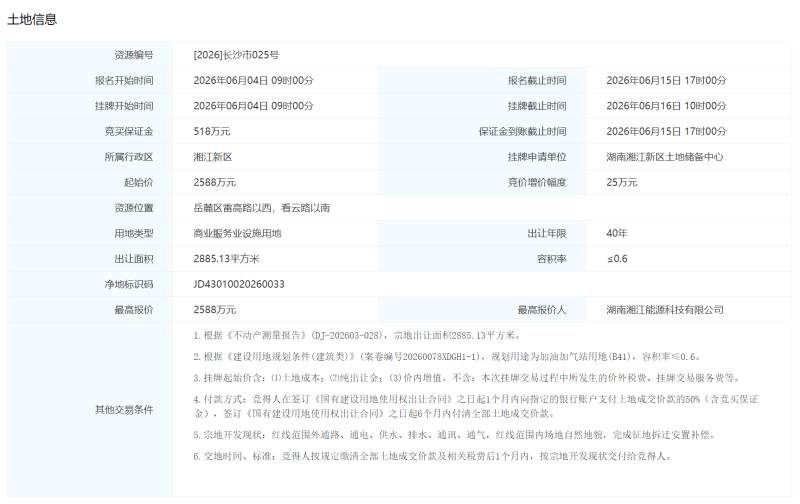Select the 最高报价 value 2588万元
This screenshot has height=504, width=800.
click(214, 310)
